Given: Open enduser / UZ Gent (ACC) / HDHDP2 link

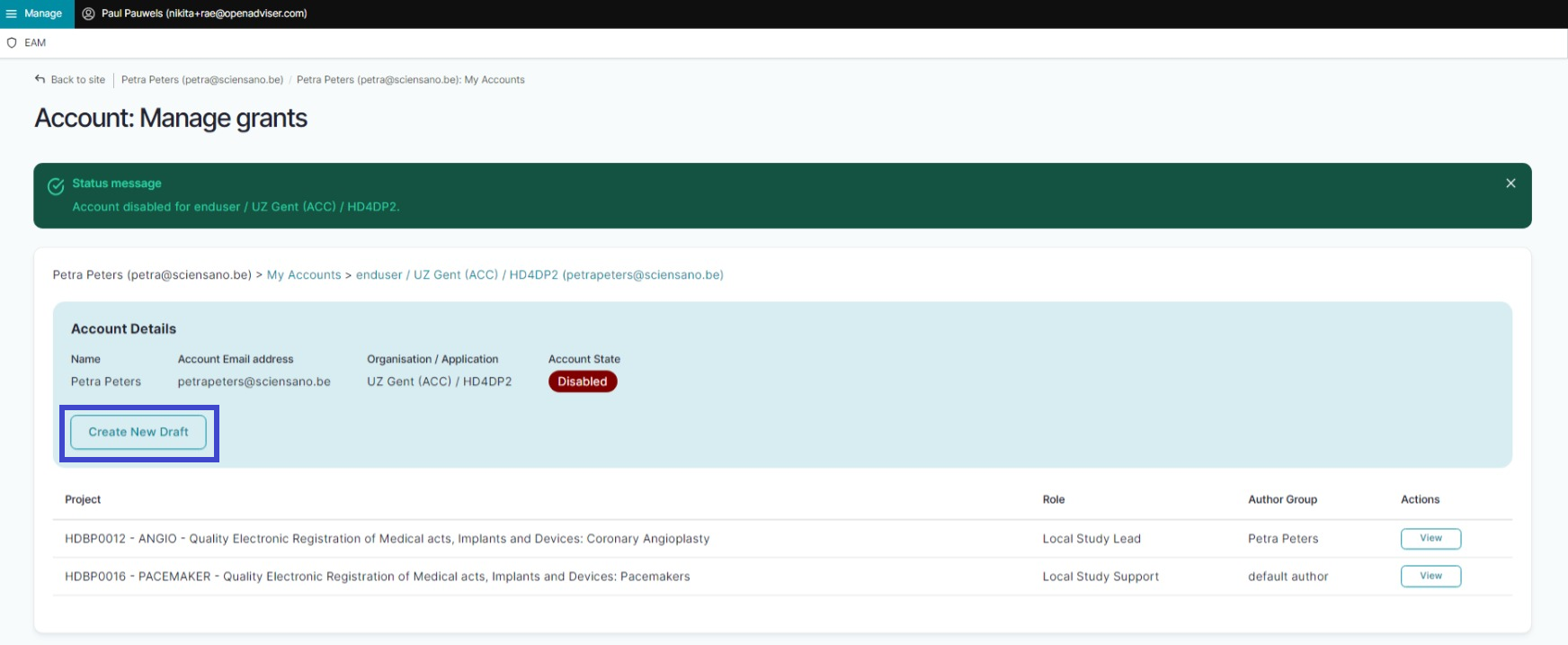Looking at the screenshot, I should [x=539, y=275].
